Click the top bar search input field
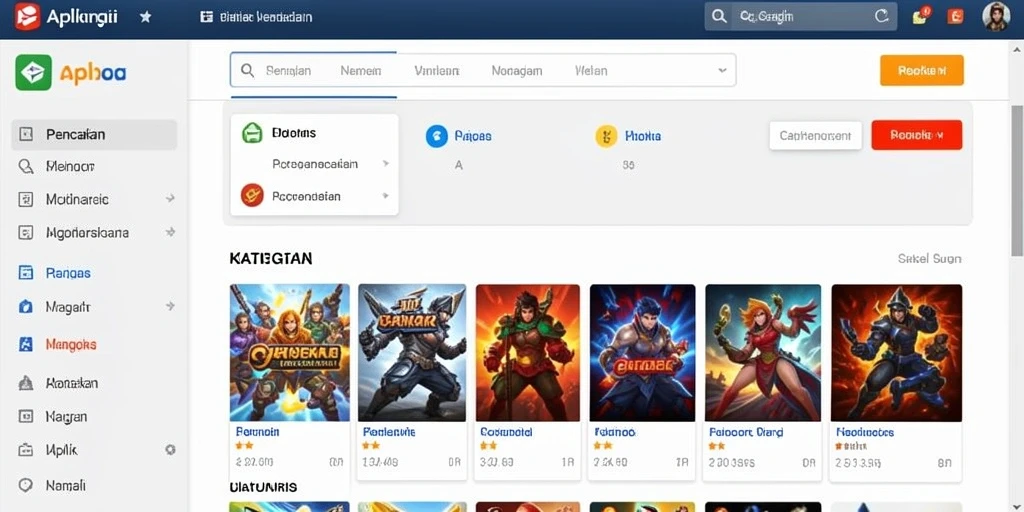The width and height of the screenshot is (1024, 512). [801, 16]
